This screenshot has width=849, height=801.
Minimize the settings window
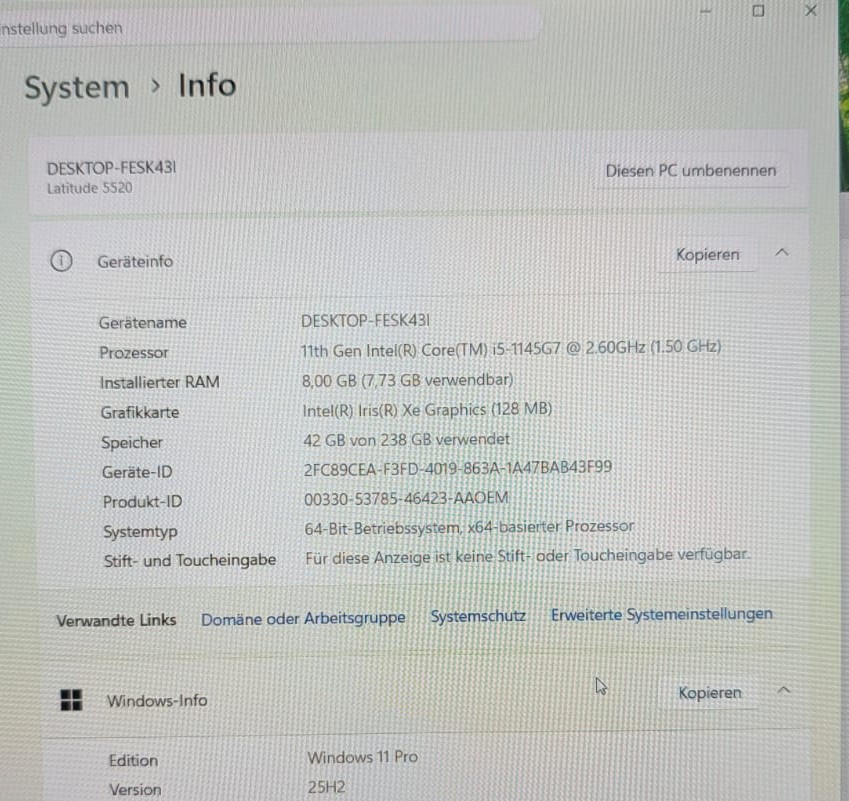(706, 11)
